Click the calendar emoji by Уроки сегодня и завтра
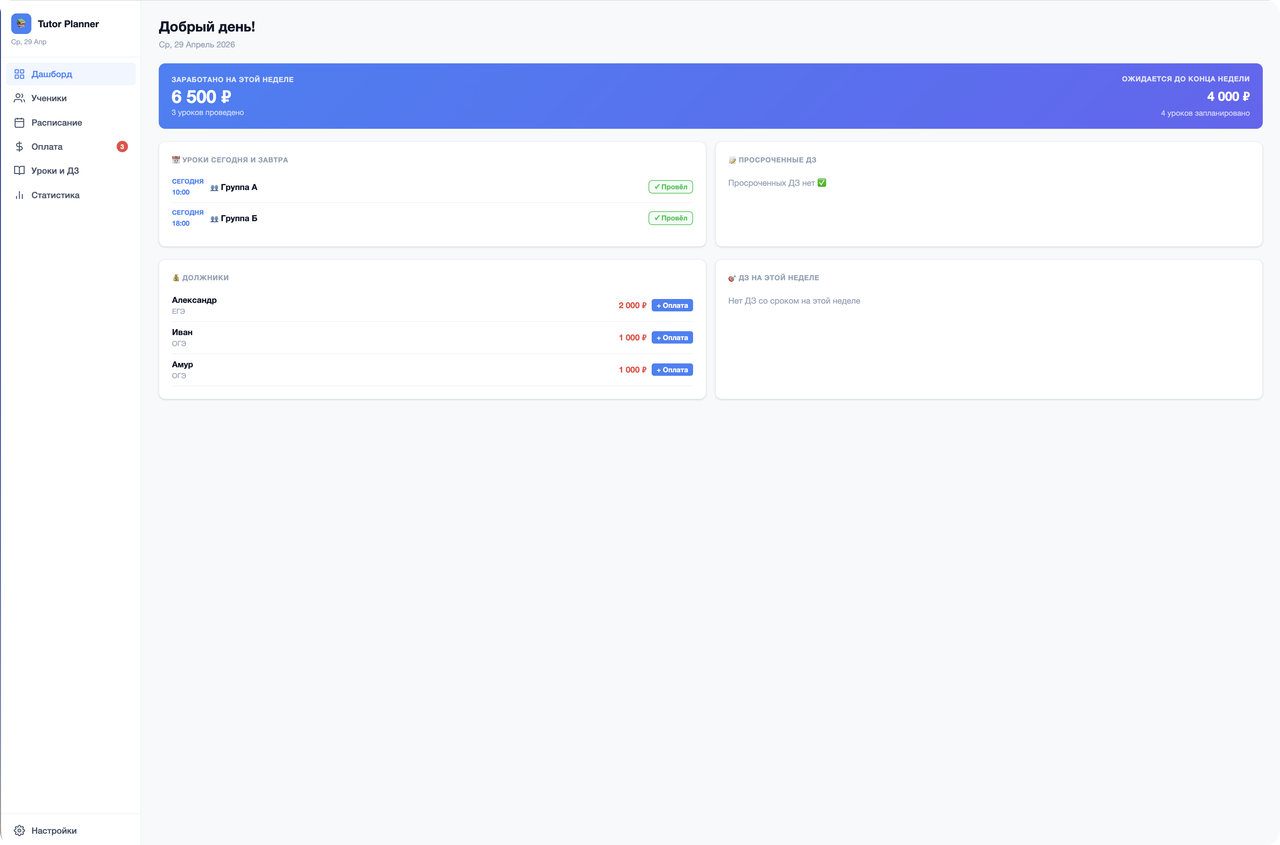The image size is (1280, 845). point(176,160)
